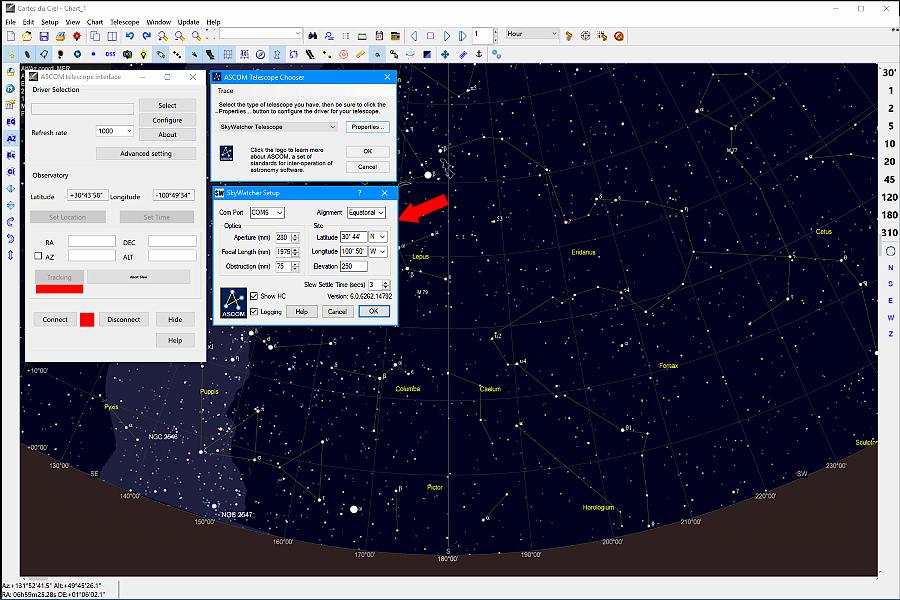The height and width of the screenshot is (600, 900).
Task: Set field of view to 10 degrees
Action: [889, 144]
